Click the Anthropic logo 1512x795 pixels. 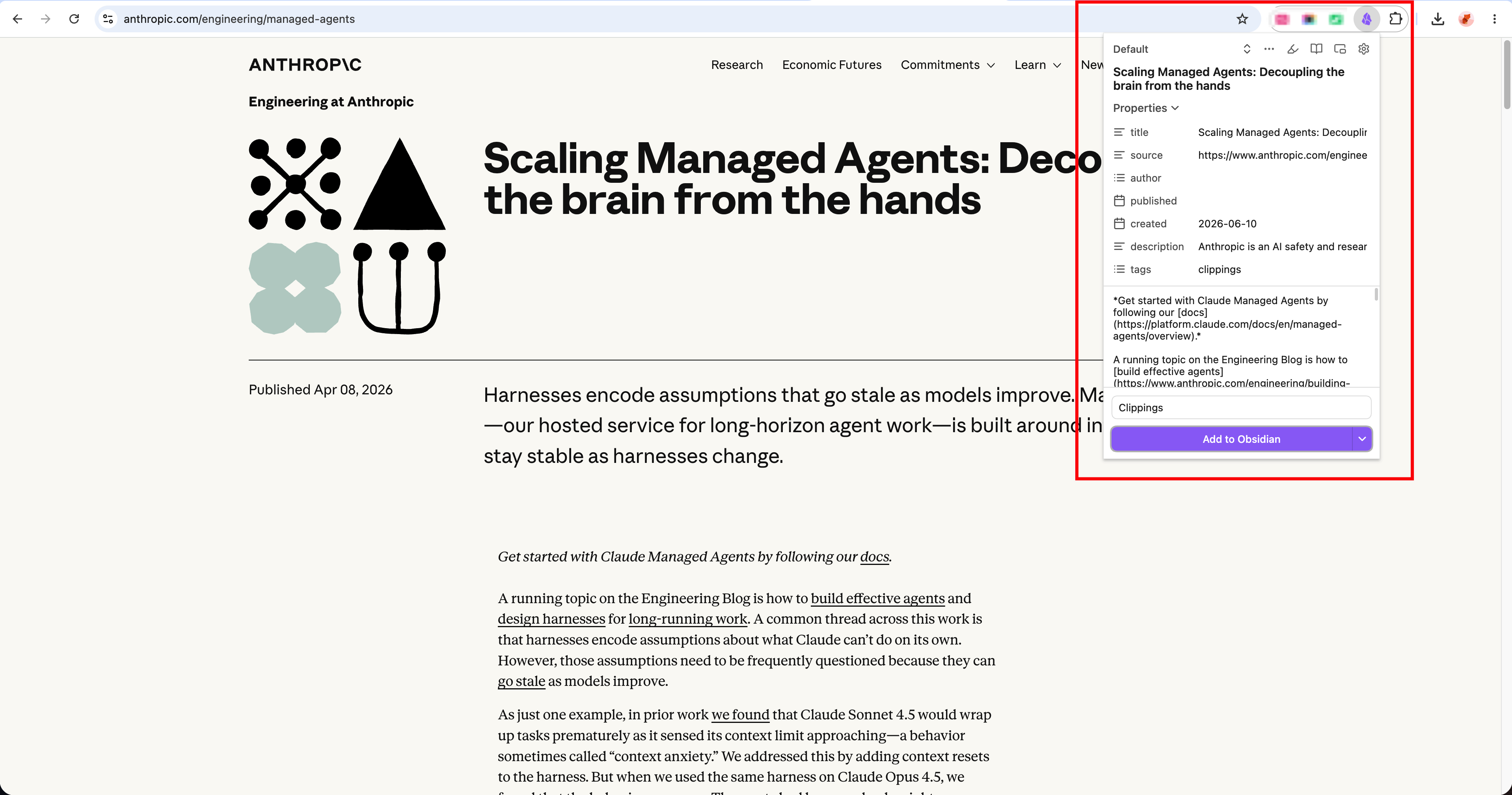(x=305, y=65)
